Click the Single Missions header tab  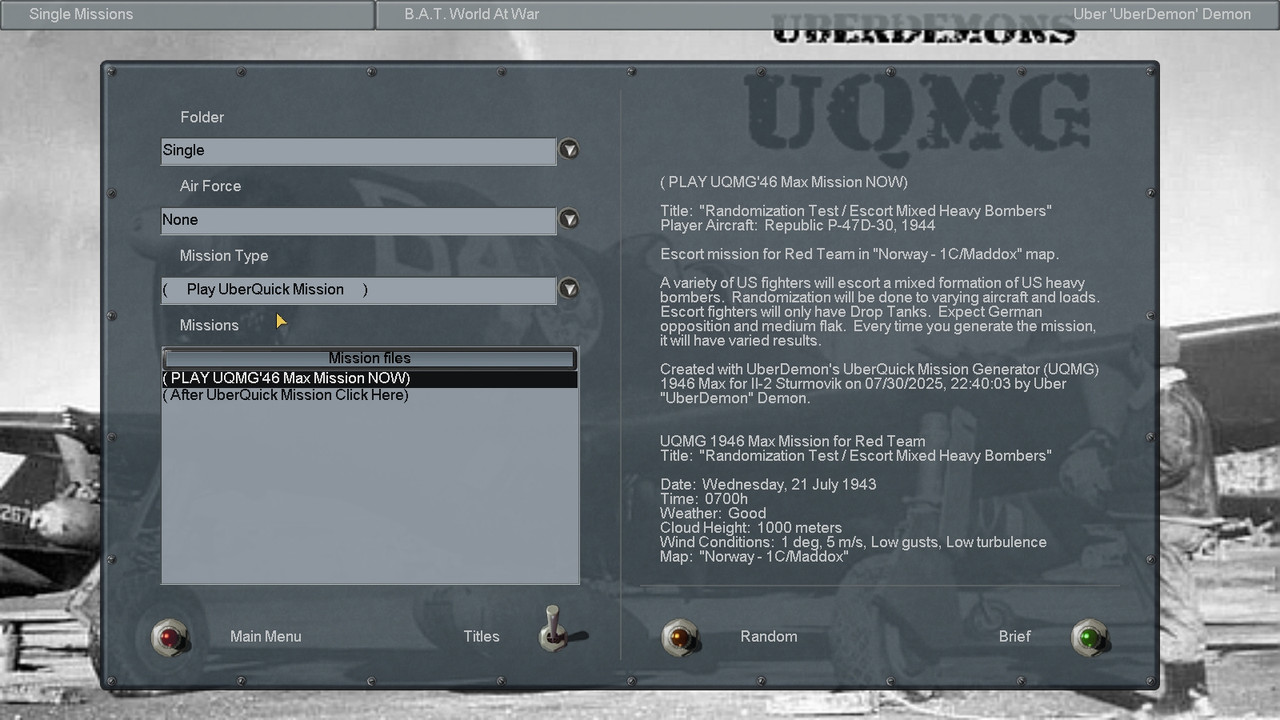(x=187, y=15)
